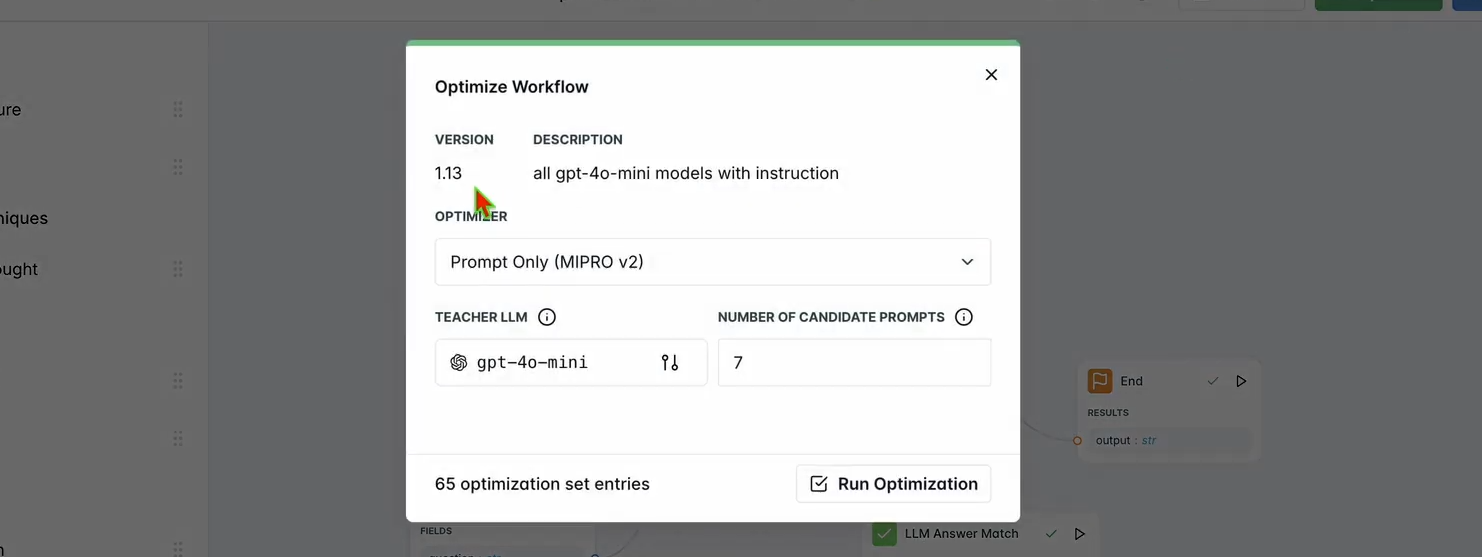Click the drag handle beside 'ure' item
Viewport: 1482px width, 557px height.
tap(178, 110)
